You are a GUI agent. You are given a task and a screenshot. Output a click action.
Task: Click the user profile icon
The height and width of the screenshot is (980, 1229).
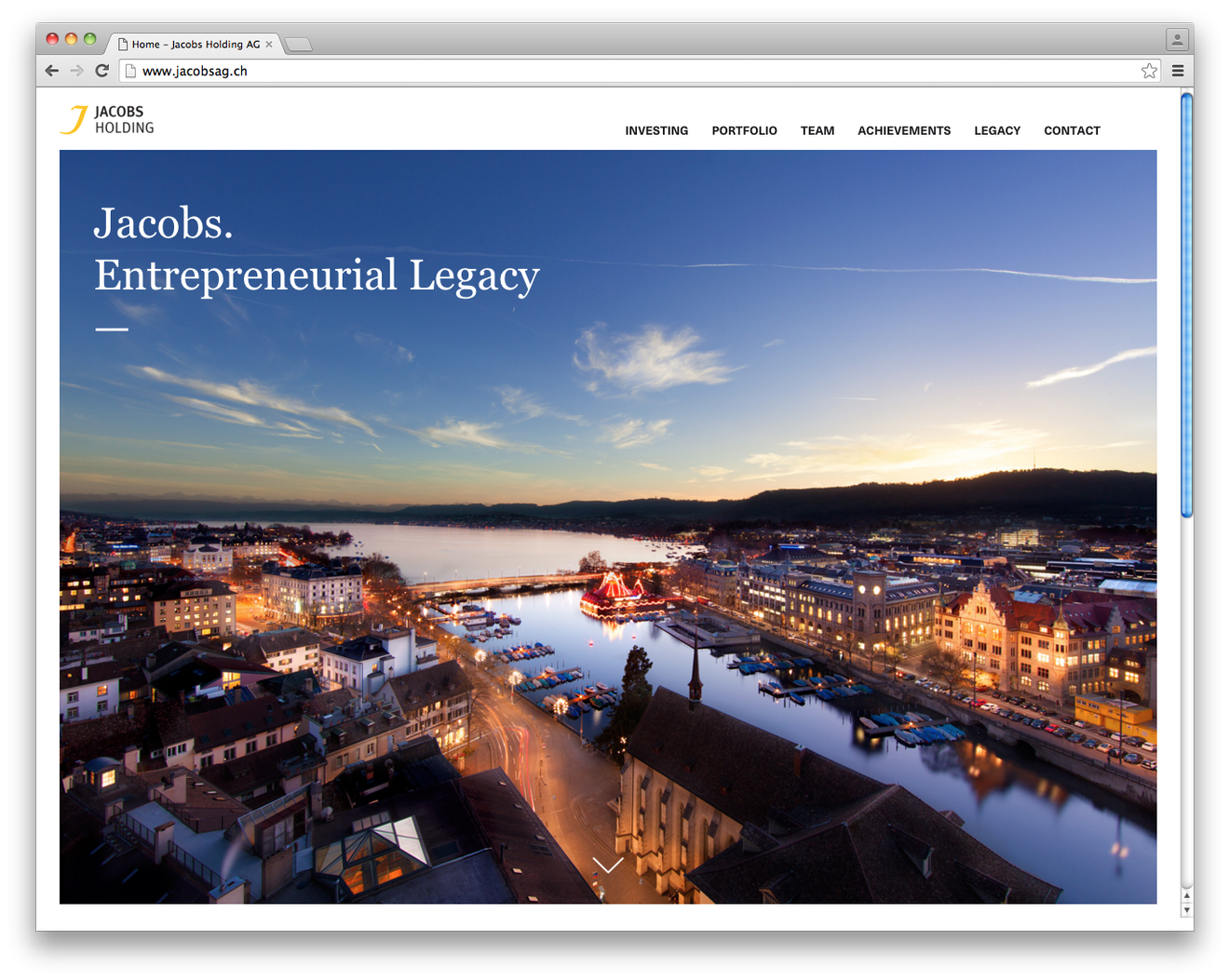1177,40
